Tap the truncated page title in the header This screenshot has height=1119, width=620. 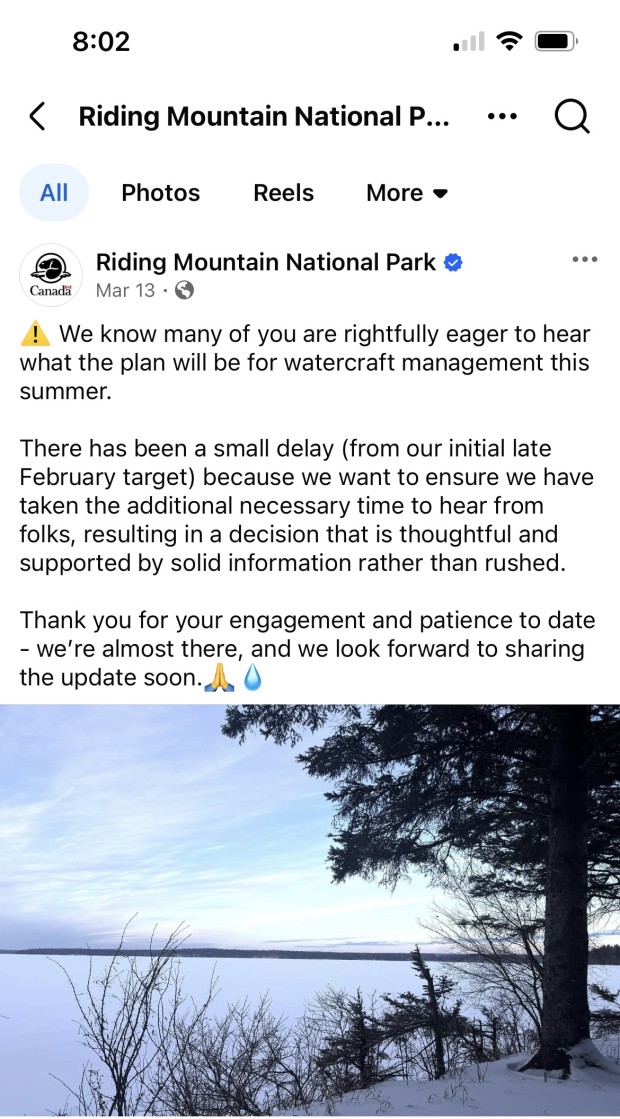(264, 117)
